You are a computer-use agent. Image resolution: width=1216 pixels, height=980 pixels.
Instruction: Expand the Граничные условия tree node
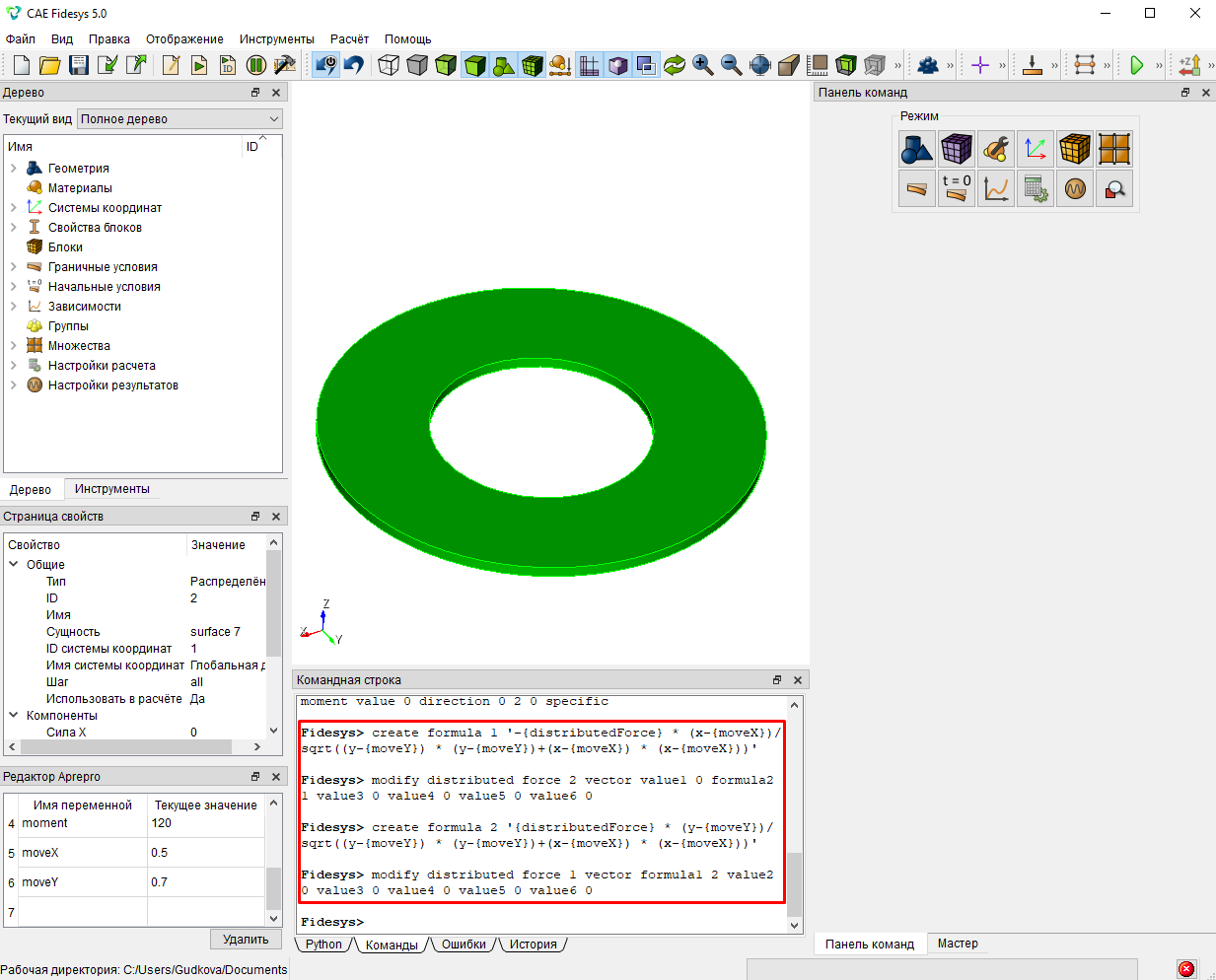[13, 267]
